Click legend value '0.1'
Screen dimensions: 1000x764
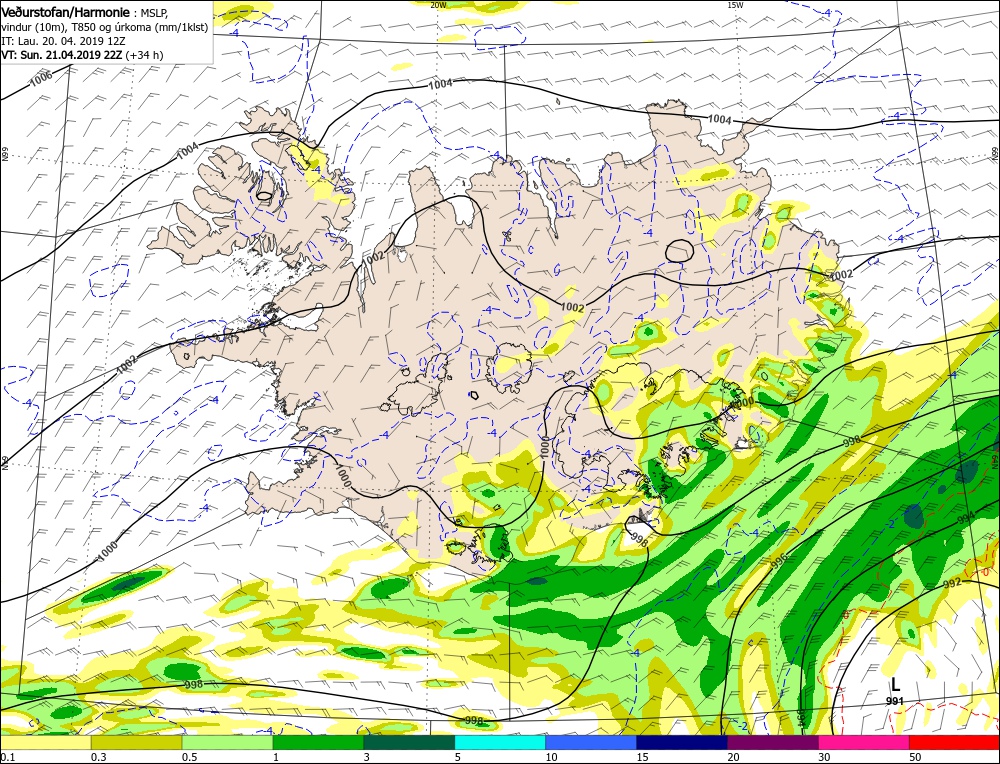click(7, 757)
